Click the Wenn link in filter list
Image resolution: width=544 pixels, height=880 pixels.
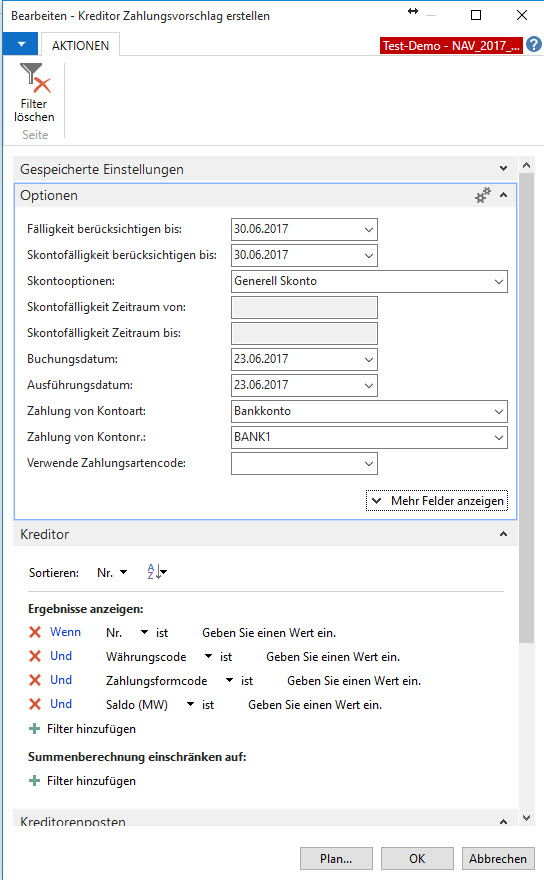(x=65, y=632)
